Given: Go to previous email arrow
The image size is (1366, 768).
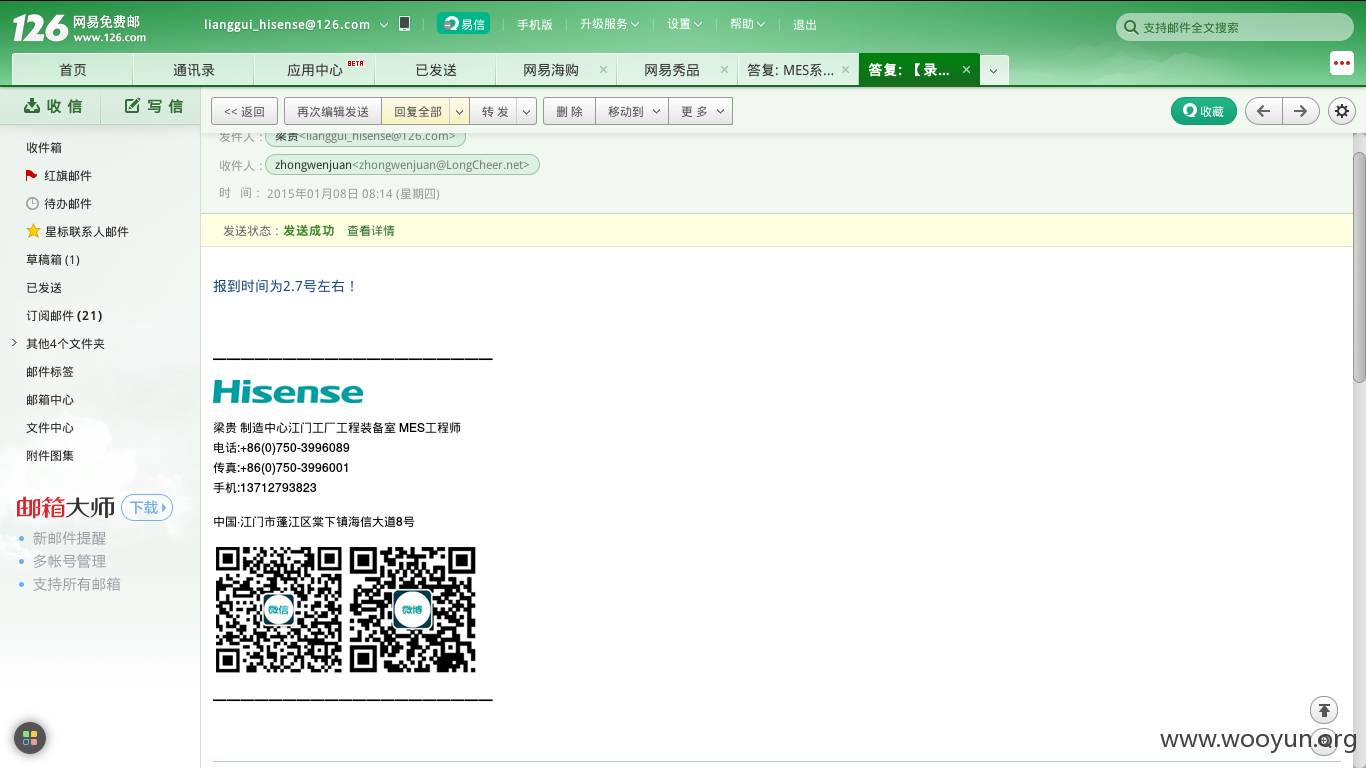Looking at the screenshot, I should coord(1263,111).
